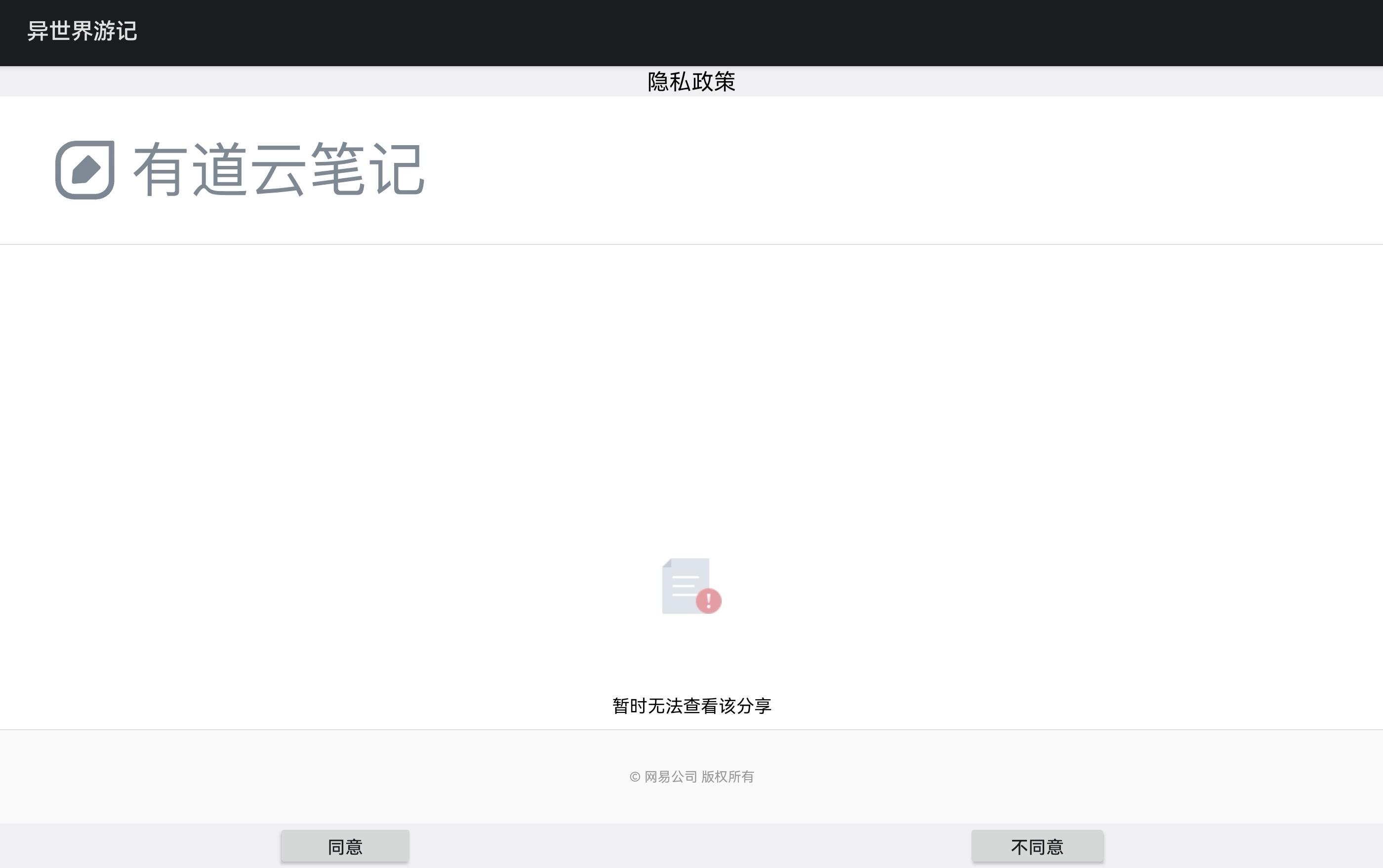This screenshot has height=868, width=1383.
Task: Click the 不同意 button
Action: [x=1037, y=846]
